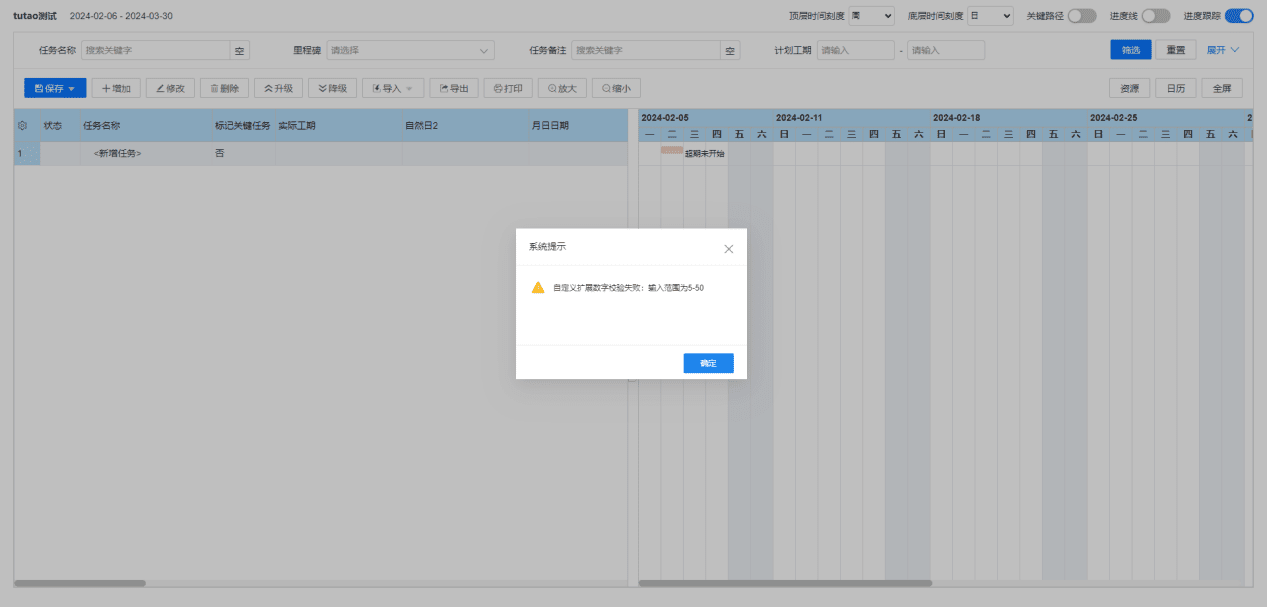Click row number 1 in the task table
Image resolution: width=1267 pixels, height=607 pixels.
(x=19, y=154)
